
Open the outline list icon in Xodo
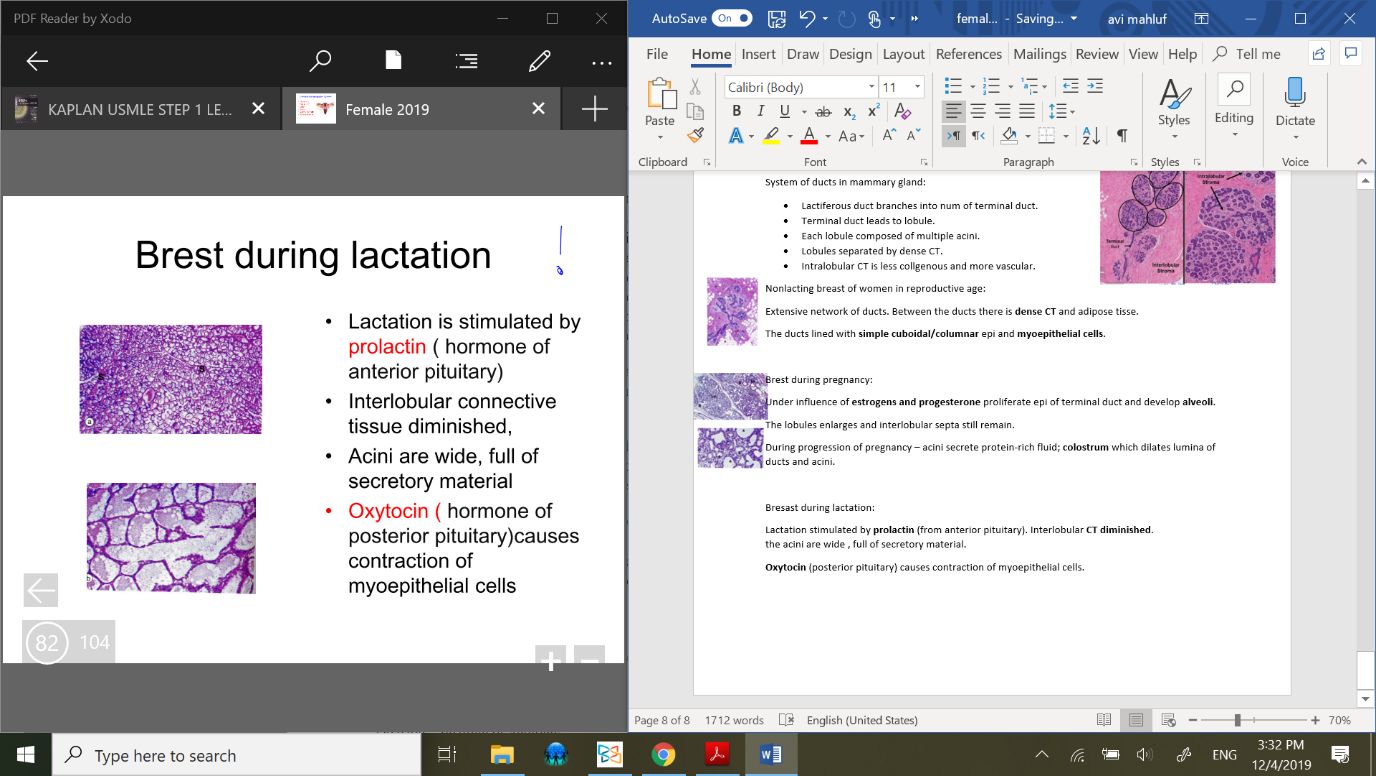pos(466,62)
